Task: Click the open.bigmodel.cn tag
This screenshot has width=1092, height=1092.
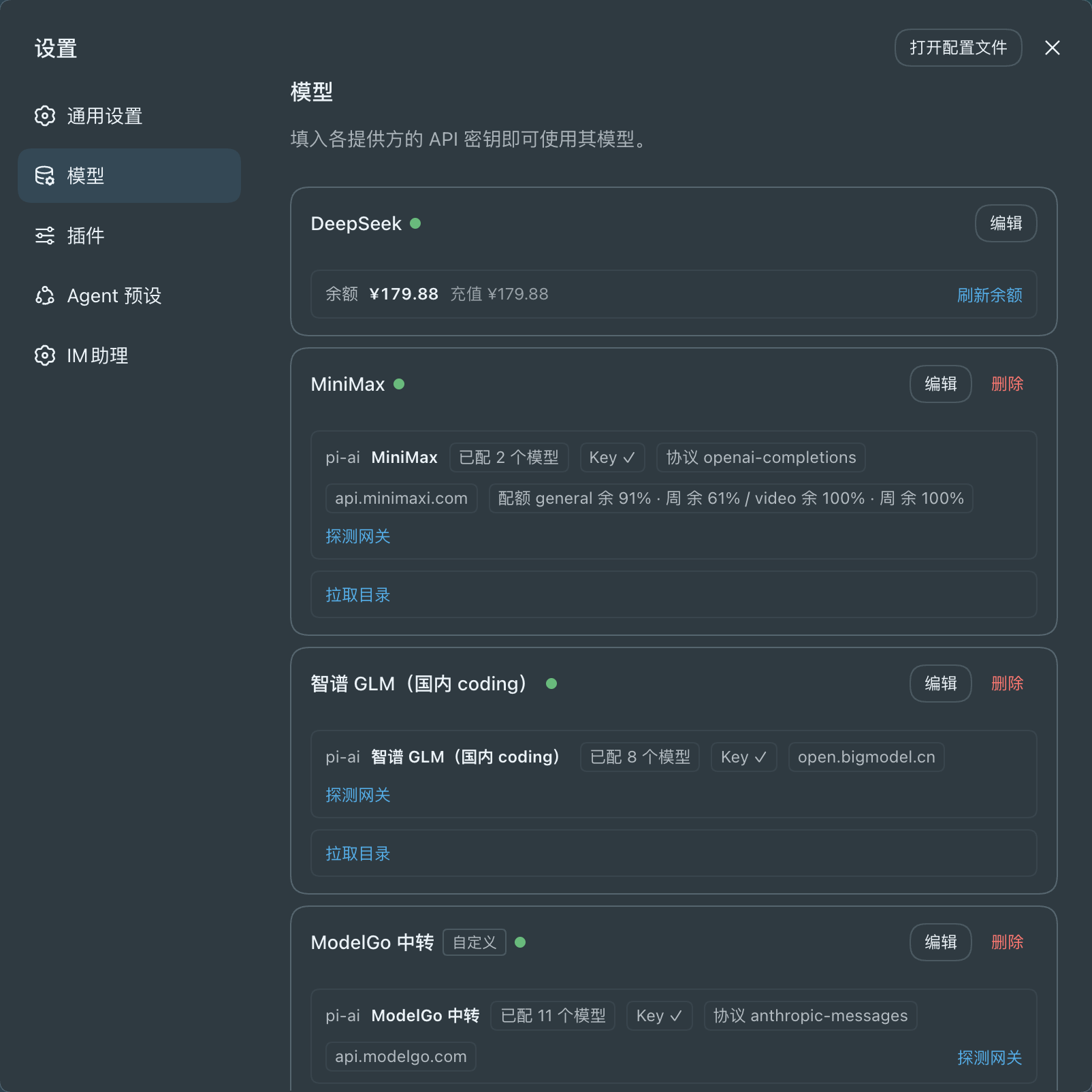Action: coord(866,757)
